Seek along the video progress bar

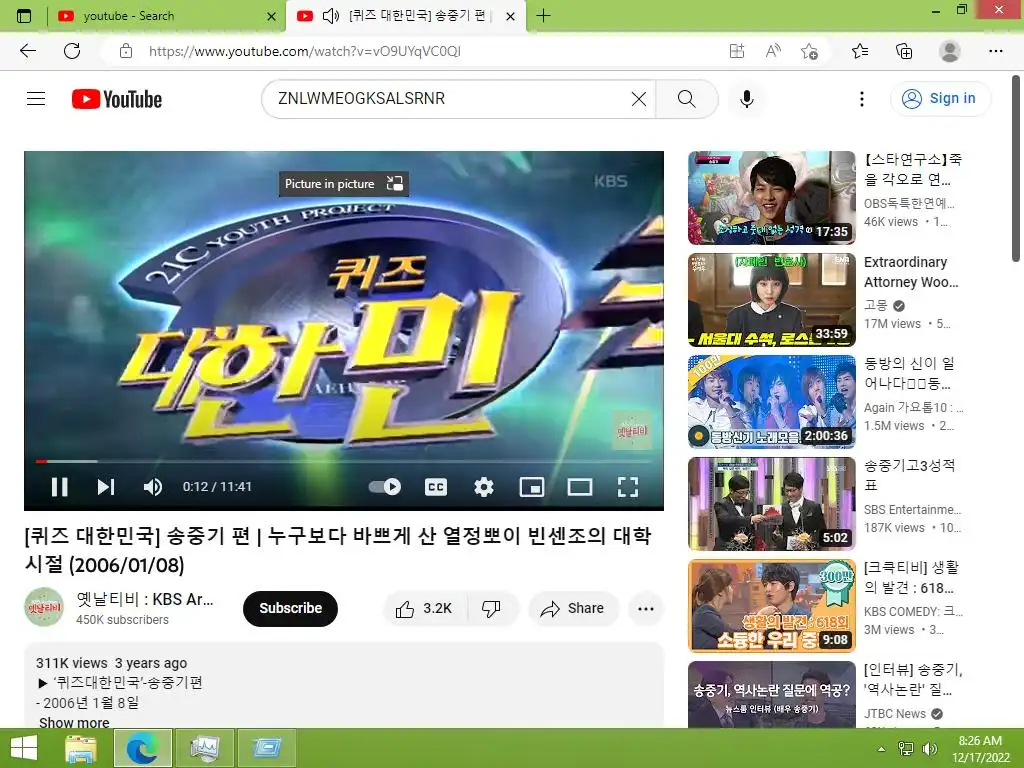coord(344,461)
